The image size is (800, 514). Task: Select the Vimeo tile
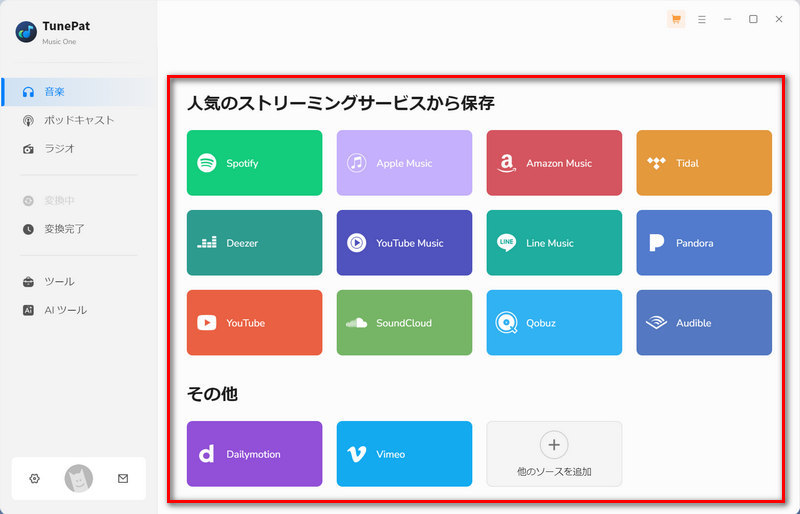coord(404,454)
